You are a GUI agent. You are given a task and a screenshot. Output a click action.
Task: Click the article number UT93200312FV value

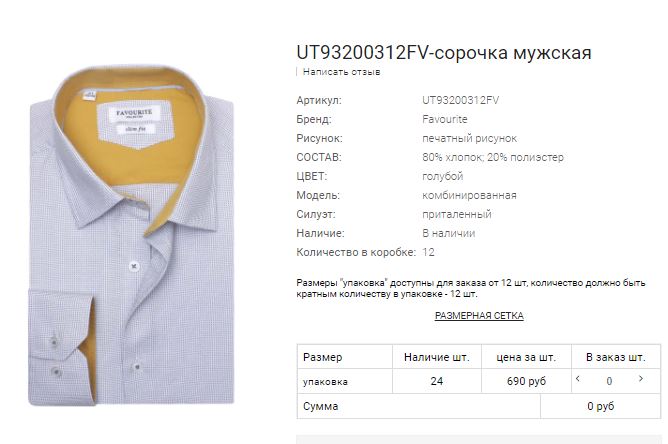(460, 100)
